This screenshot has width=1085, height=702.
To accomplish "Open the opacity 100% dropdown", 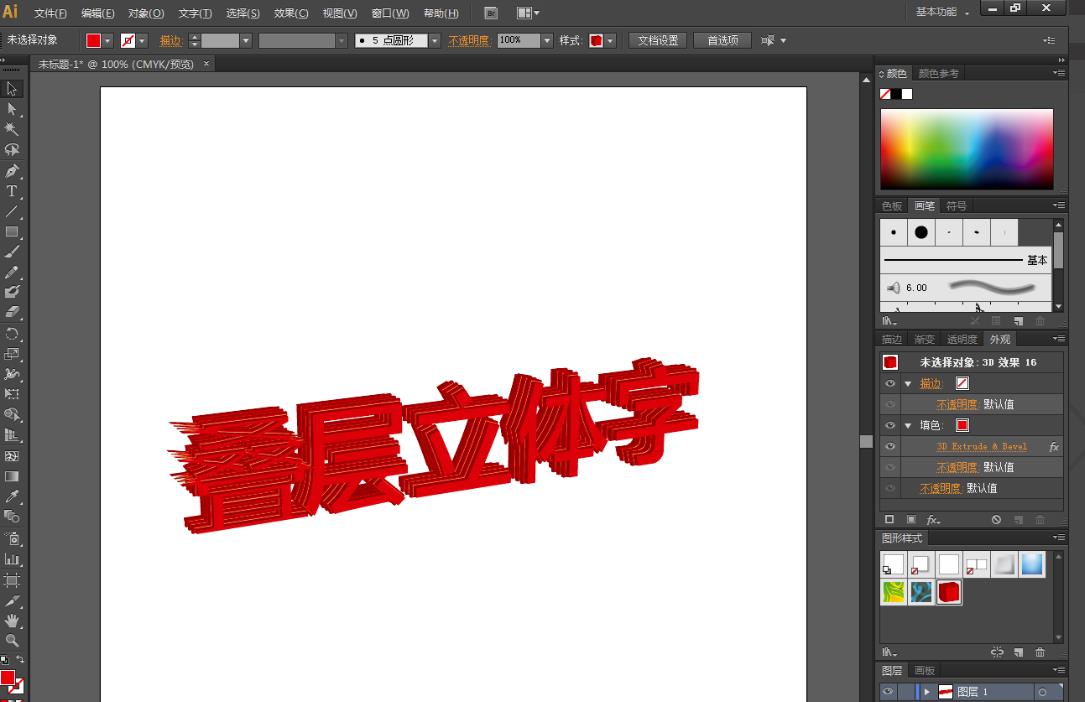I will (547, 41).
